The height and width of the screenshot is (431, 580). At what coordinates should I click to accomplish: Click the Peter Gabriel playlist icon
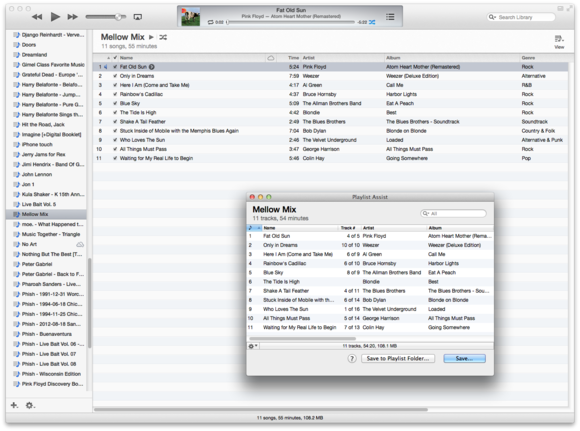(16, 264)
